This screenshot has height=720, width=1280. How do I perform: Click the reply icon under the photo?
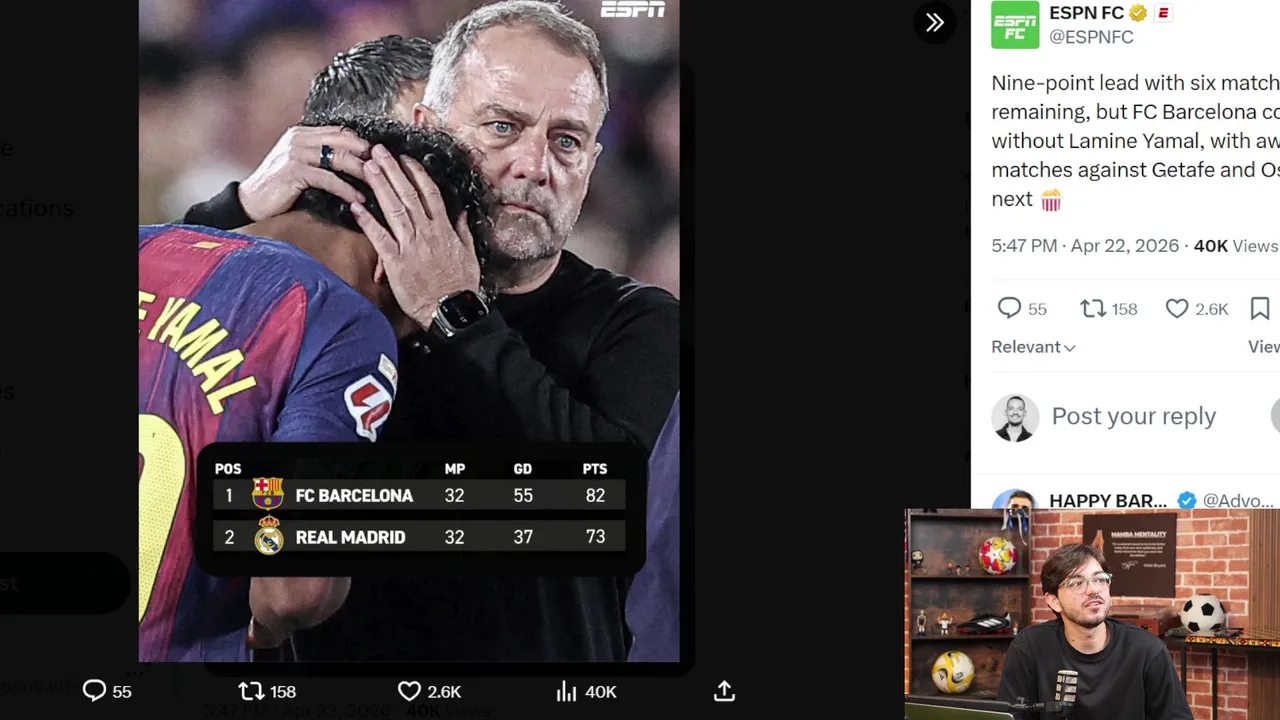click(94, 691)
